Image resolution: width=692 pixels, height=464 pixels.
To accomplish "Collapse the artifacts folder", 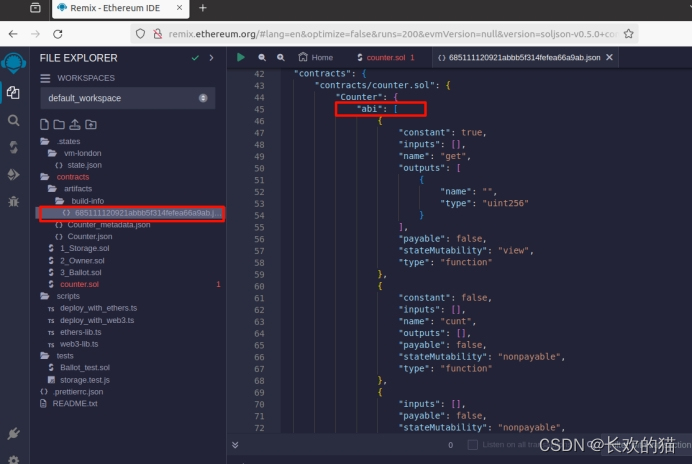I will (70, 189).
